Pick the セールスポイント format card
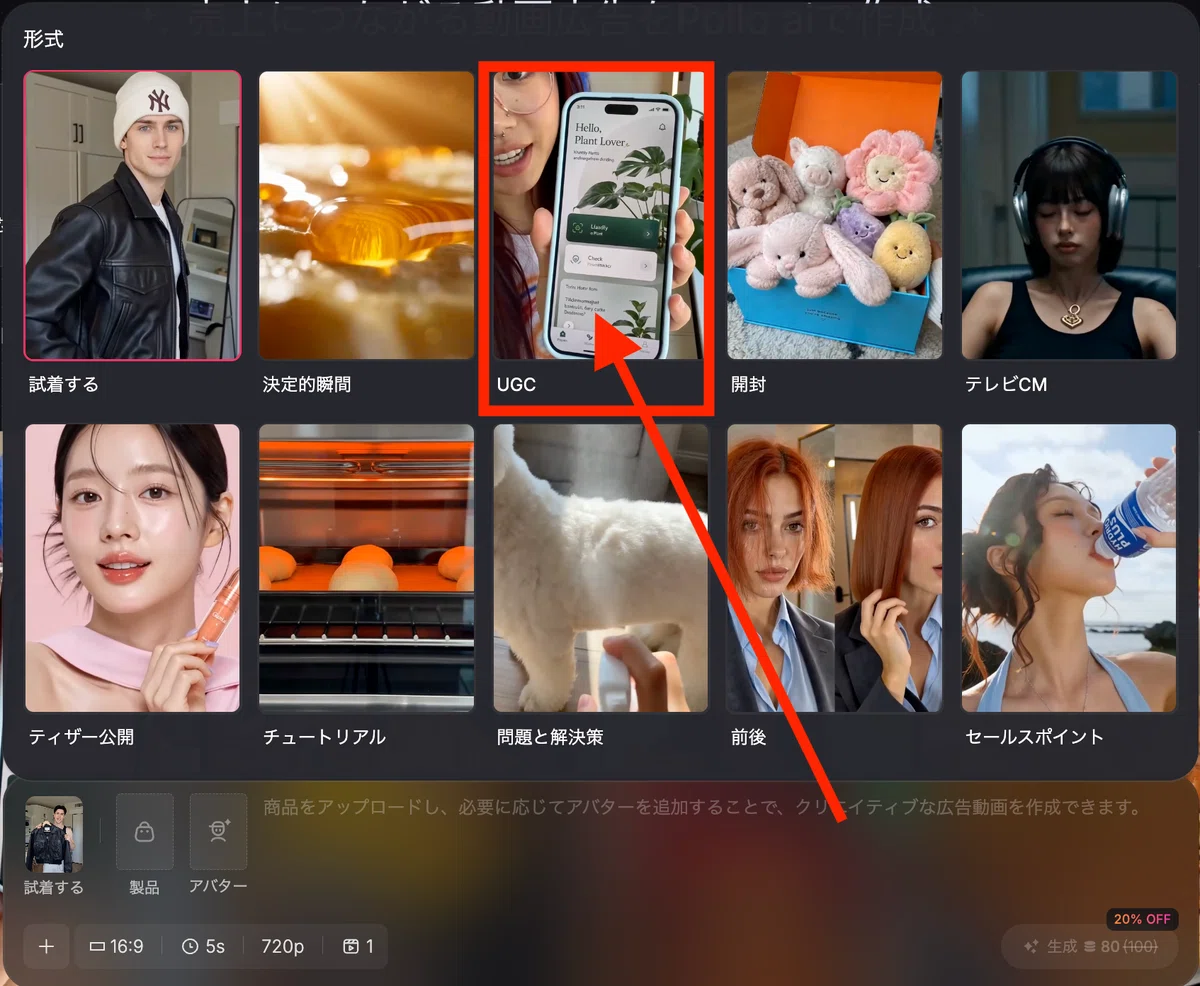 coord(1069,568)
